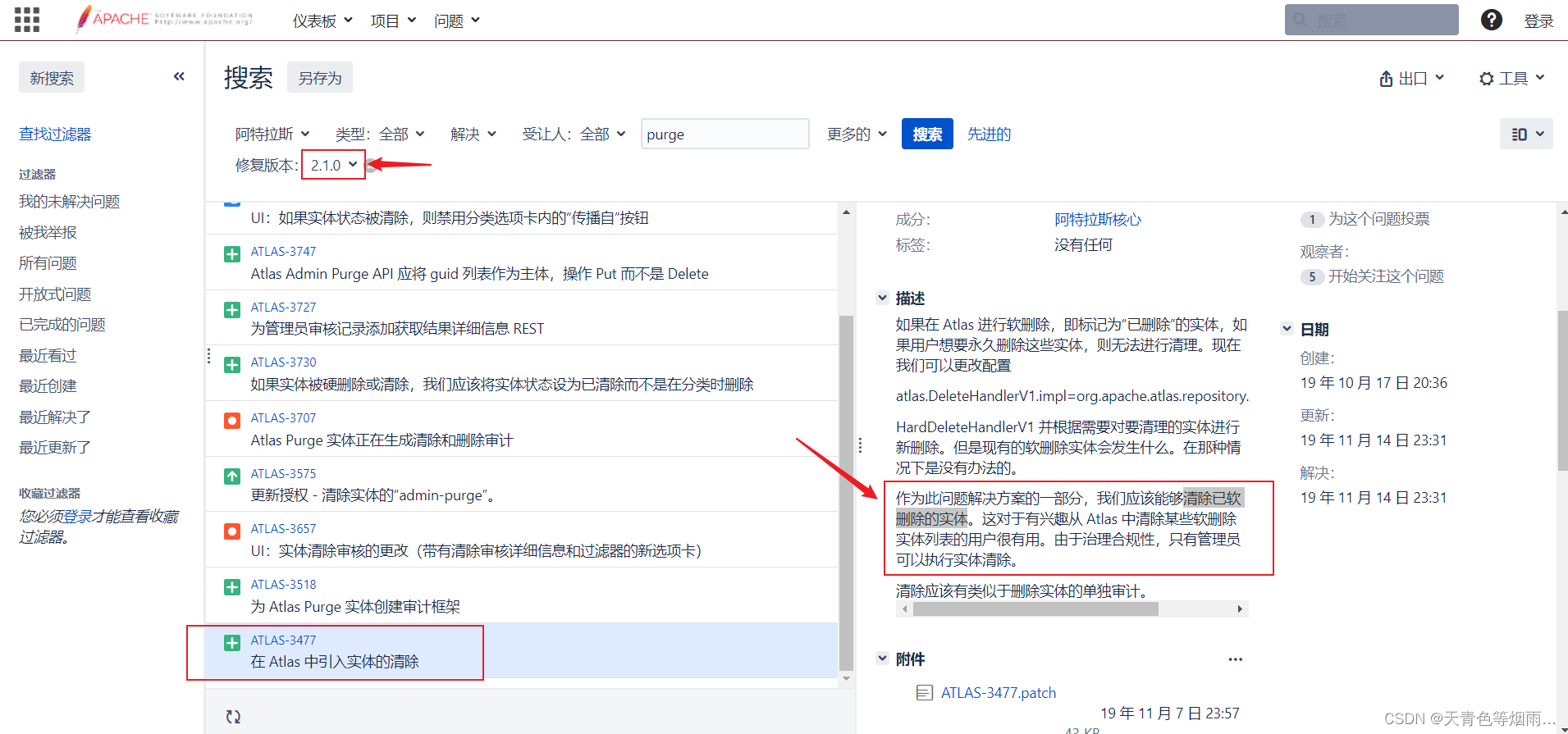The height and width of the screenshot is (734, 1568).
Task: Select 已完成的问题 done issues filter
Action: pyautogui.click(x=62, y=325)
